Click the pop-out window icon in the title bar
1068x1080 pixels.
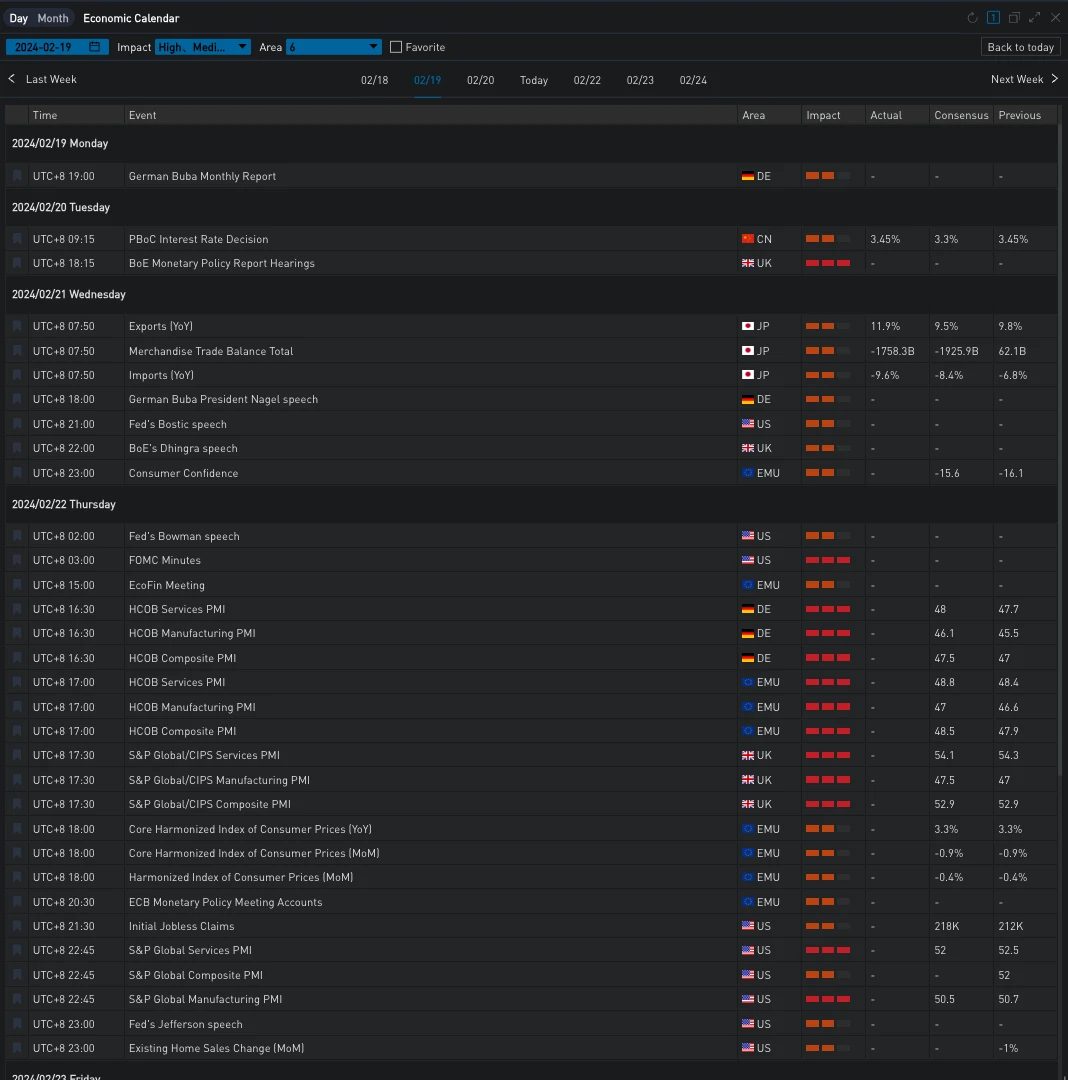(x=1014, y=18)
